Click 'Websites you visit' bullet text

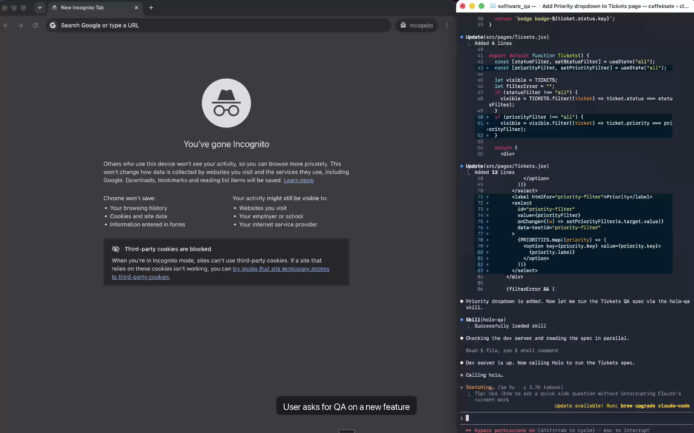(263, 208)
